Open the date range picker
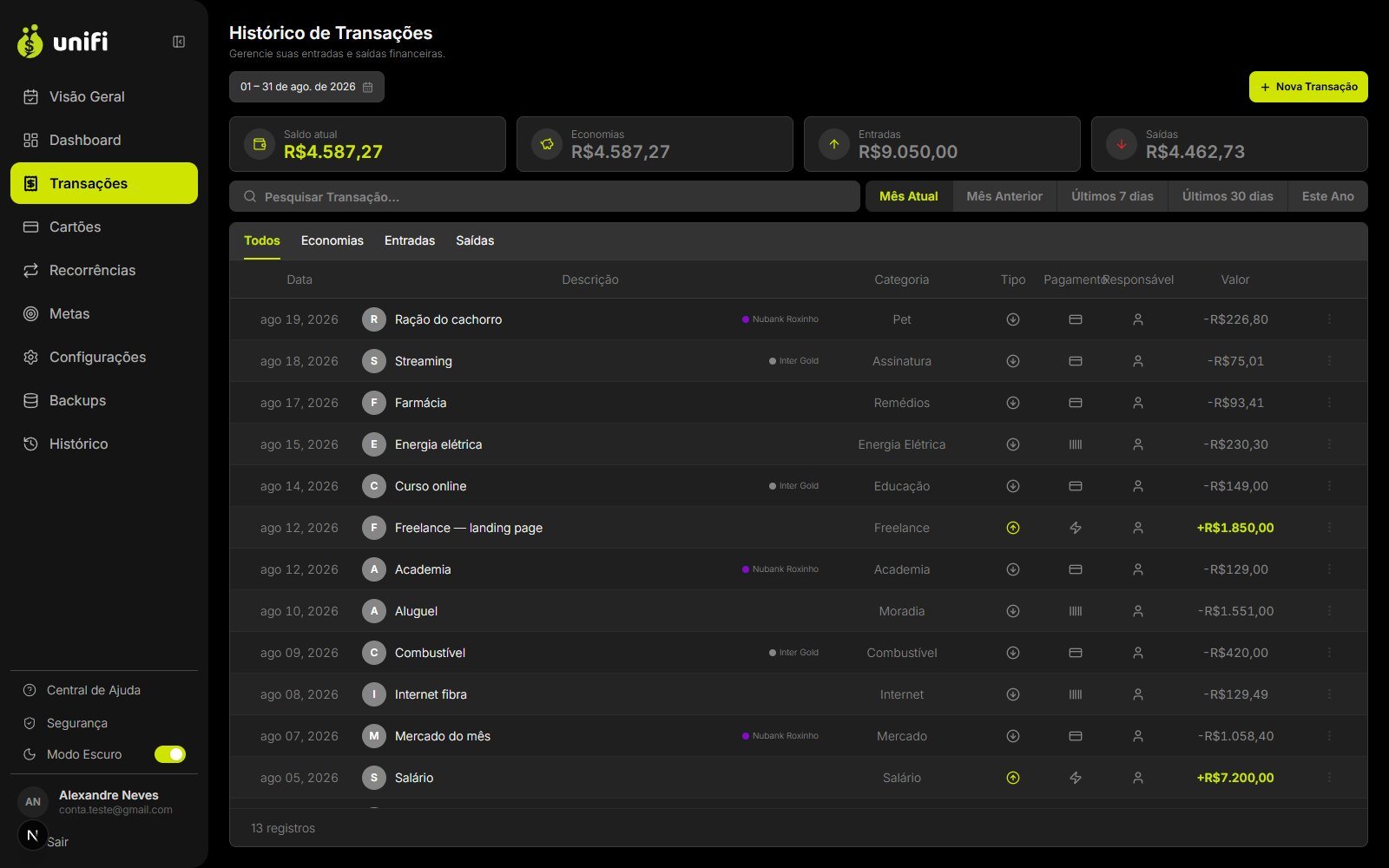Viewport: 1389px width, 868px height. click(x=306, y=87)
